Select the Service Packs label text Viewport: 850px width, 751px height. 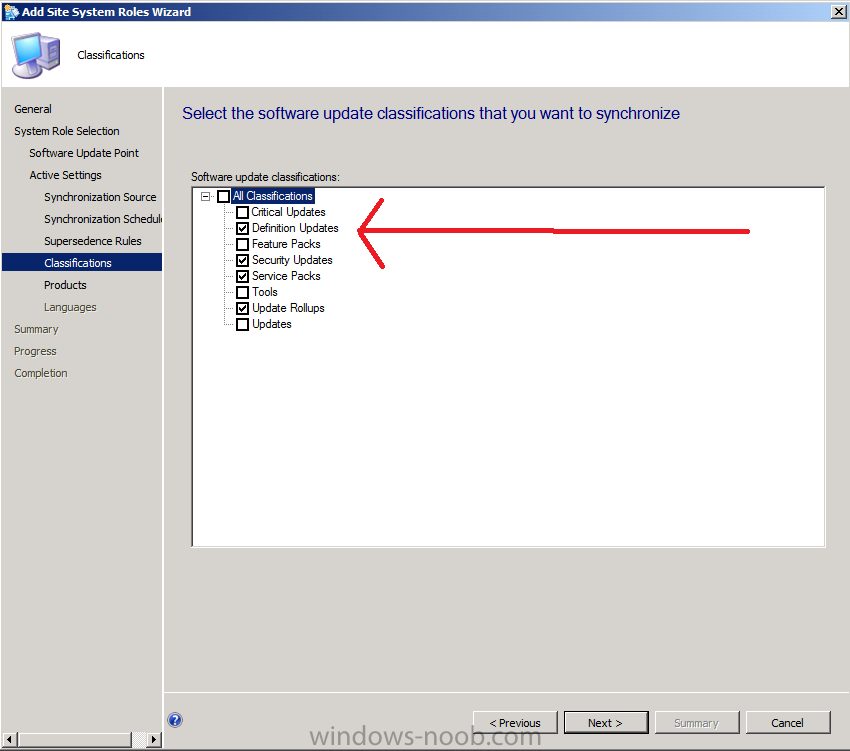tap(286, 276)
